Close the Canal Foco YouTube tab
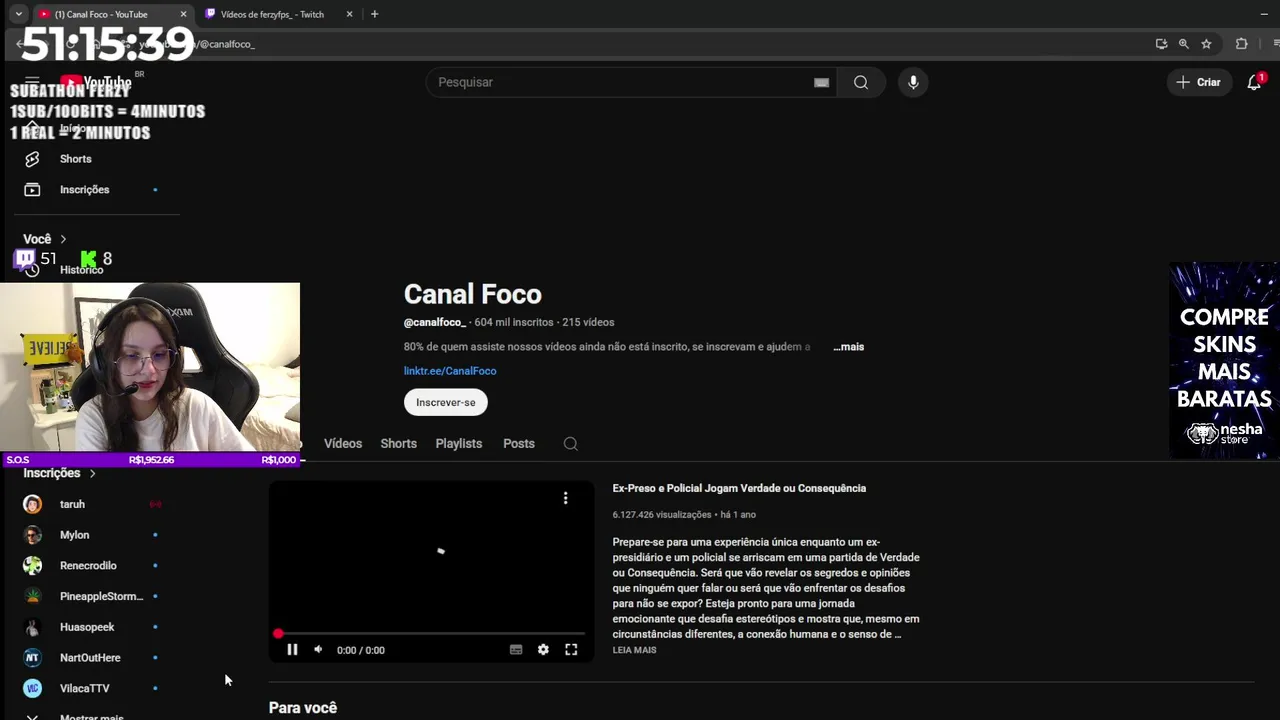Screen dimensions: 1280x720 [183, 14]
